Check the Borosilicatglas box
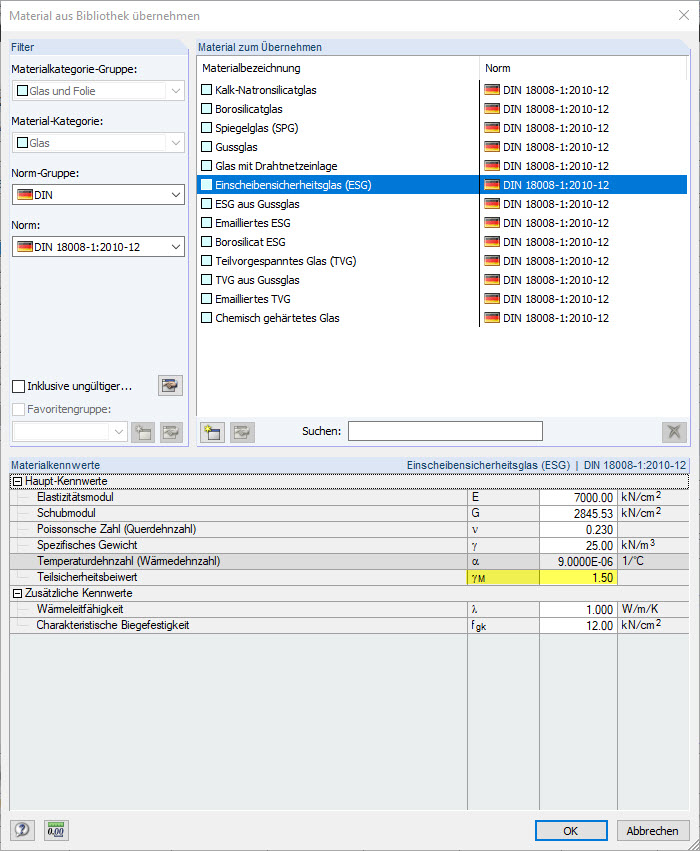Screen dimensions: 700x851 (206, 109)
